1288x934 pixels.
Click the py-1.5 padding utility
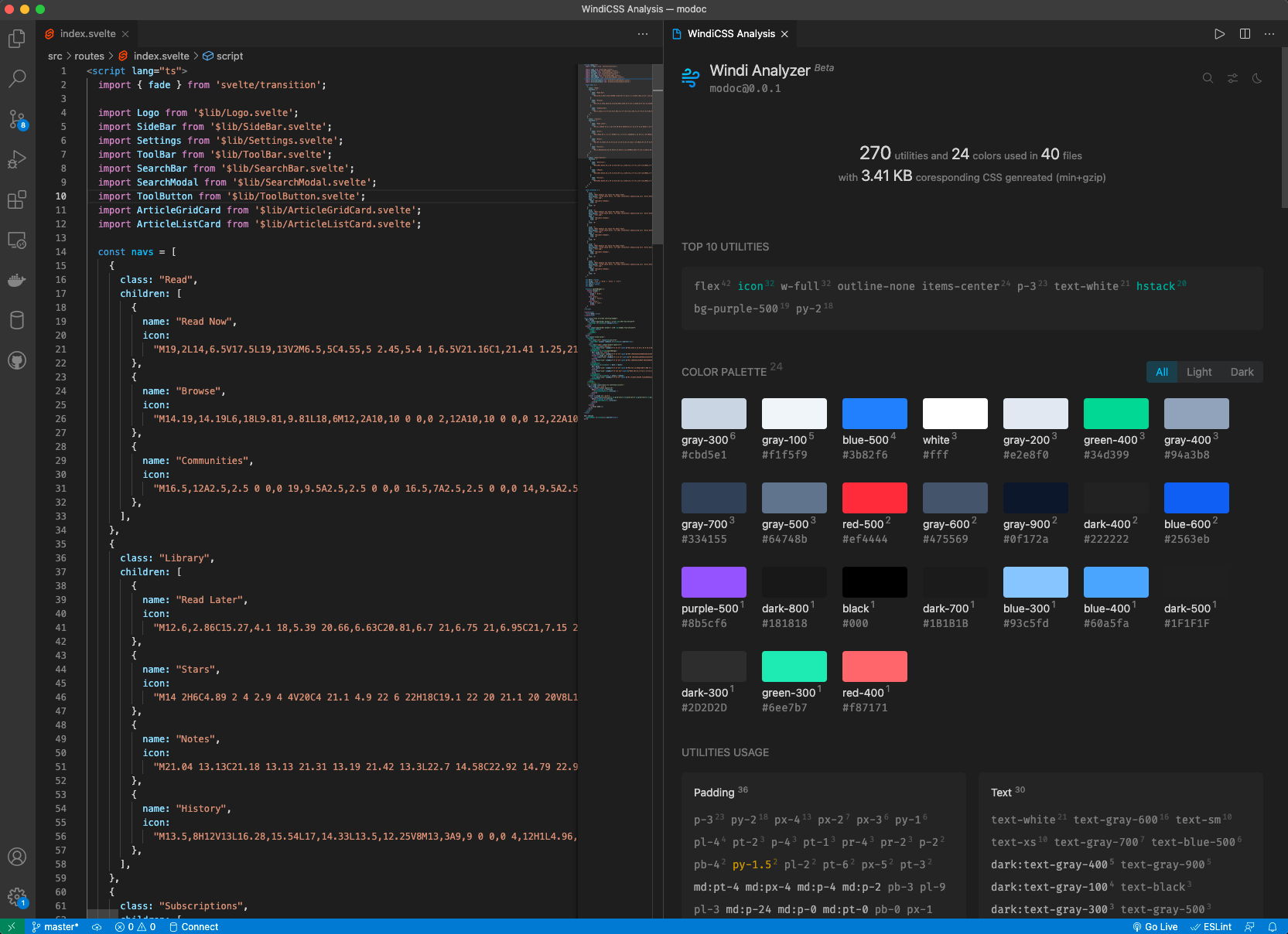click(752, 865)
